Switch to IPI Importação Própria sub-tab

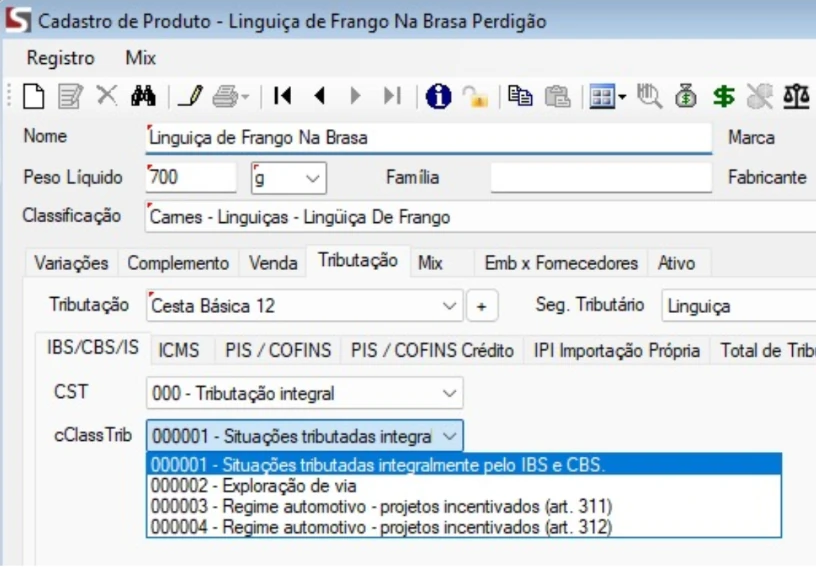(616, 351)
